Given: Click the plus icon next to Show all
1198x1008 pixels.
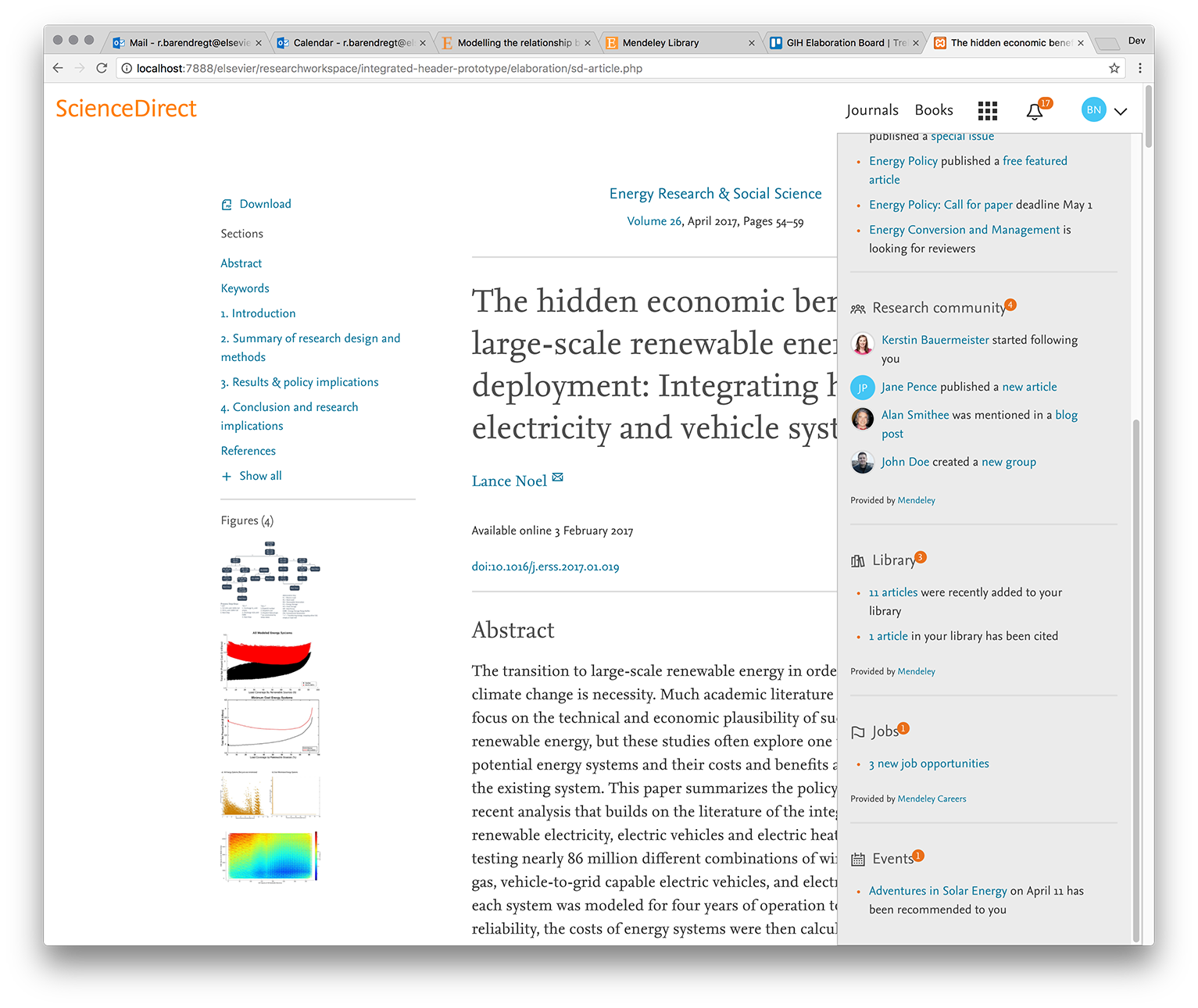Looking at the screenshot, I should coord(227,477).
